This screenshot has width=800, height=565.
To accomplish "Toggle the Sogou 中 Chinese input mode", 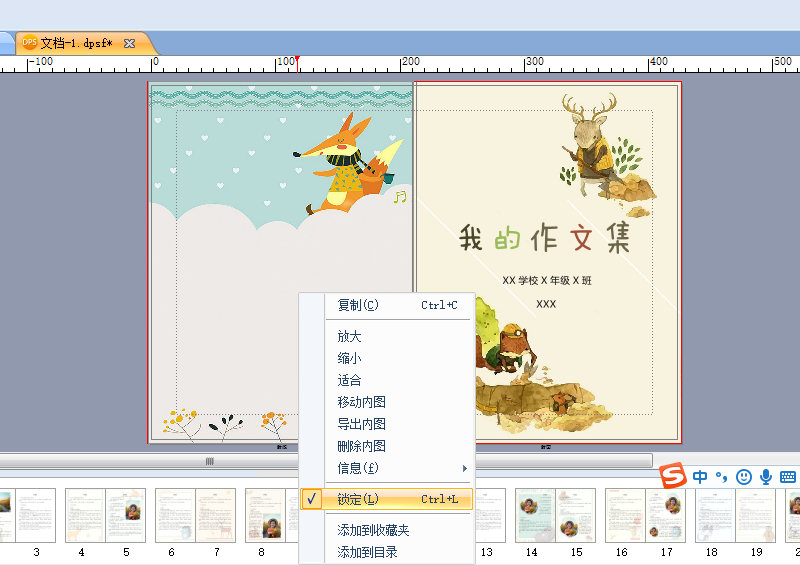I will pos(700,477).
